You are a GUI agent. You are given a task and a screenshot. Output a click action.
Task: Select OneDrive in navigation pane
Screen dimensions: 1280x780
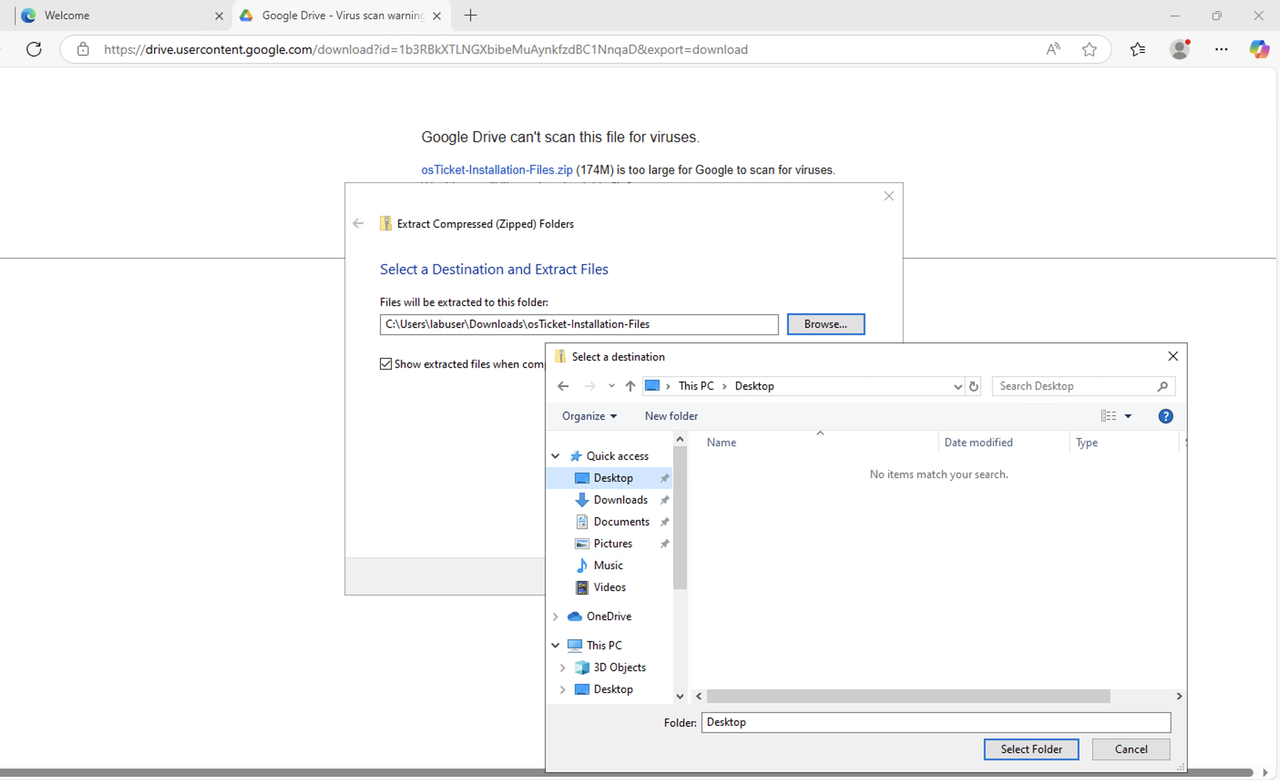(608, 617)
